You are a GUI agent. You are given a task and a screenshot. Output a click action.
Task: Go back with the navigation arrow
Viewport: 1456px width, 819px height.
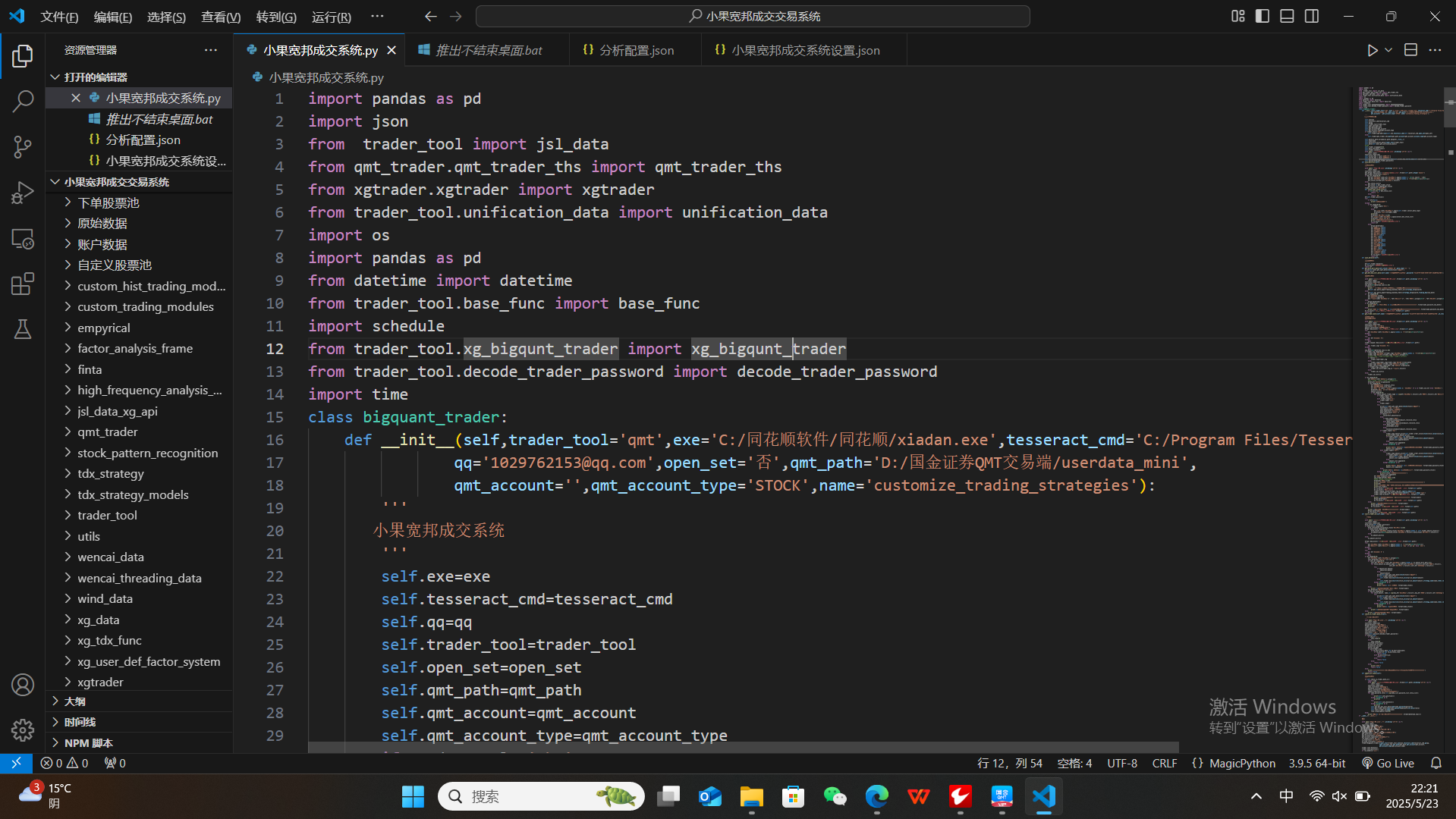[x=430, y=16]
